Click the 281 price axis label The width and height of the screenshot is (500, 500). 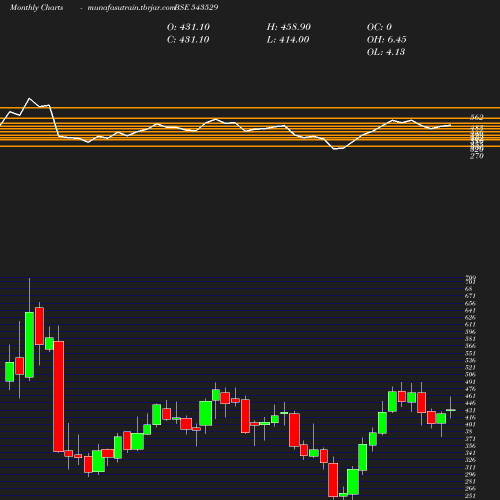click(x=470, y=482)
